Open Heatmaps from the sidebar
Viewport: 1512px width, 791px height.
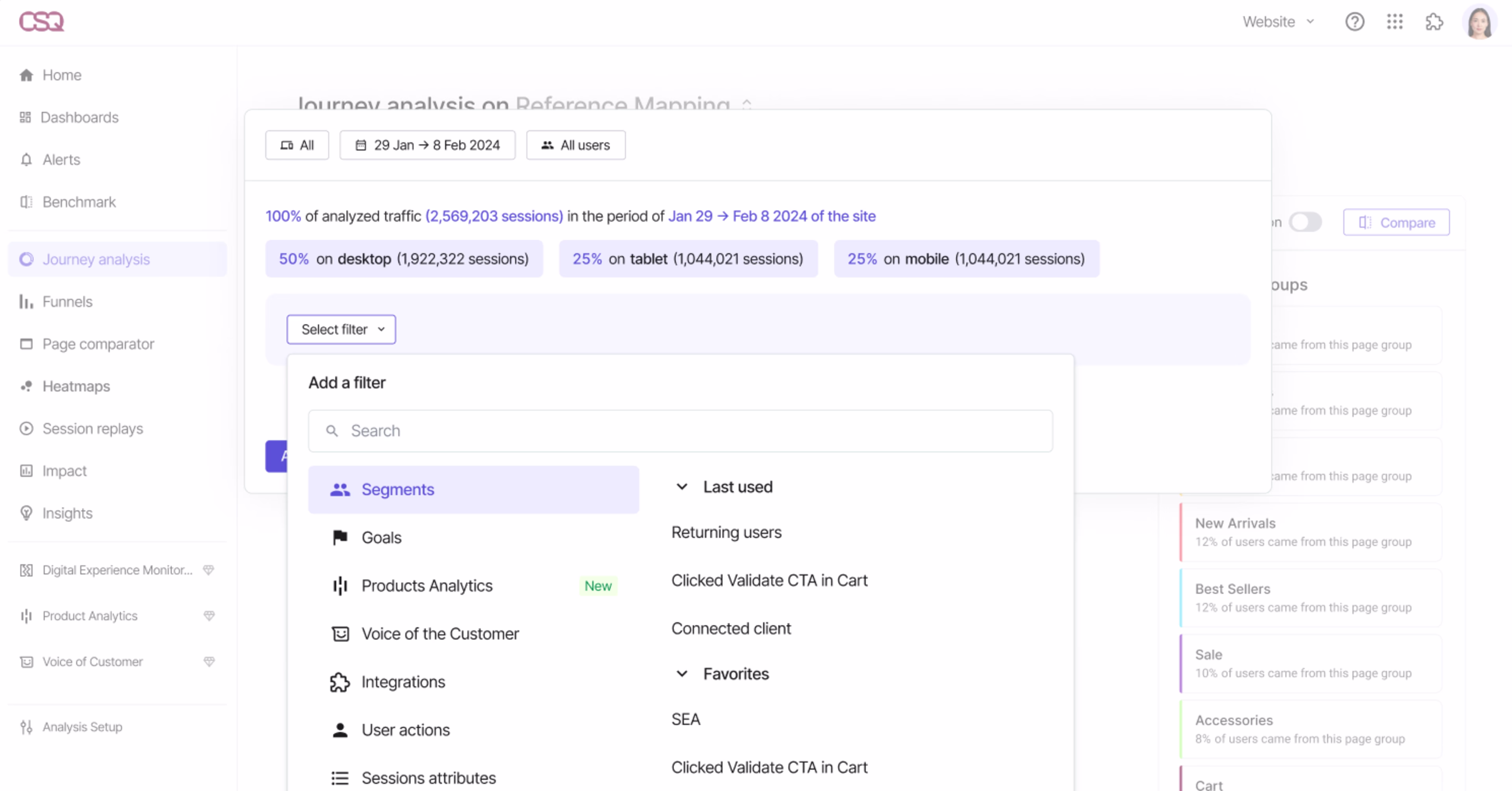click(76, 386)
